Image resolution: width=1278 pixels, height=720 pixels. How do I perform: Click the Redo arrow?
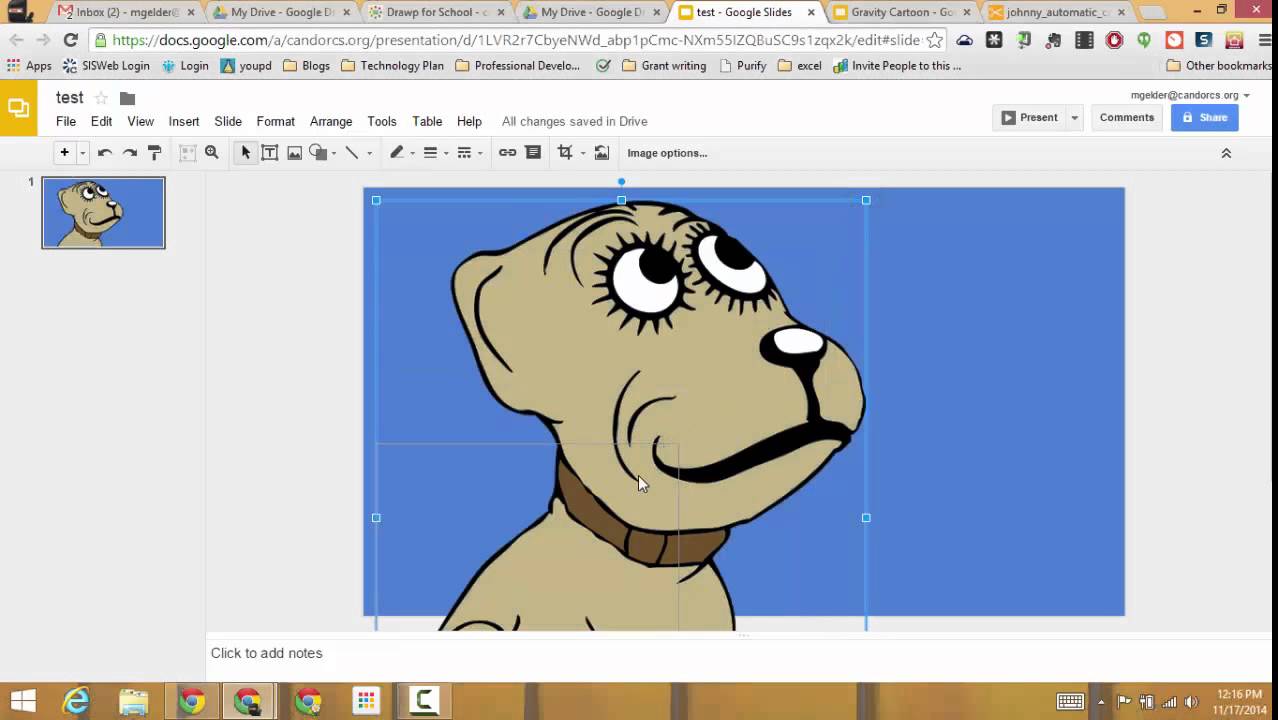(x=129, y=153)
